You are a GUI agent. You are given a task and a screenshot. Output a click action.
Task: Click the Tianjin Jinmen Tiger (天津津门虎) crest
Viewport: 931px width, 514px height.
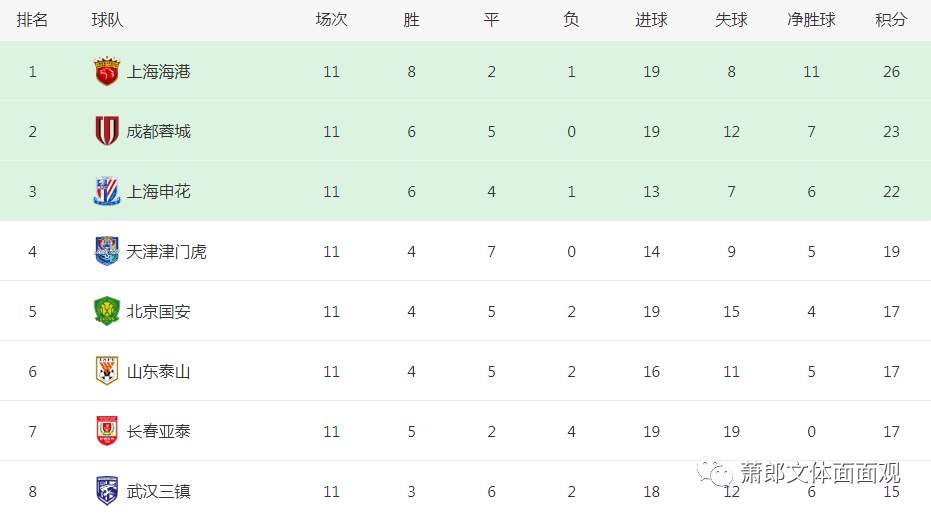click(x=107, y=251)
